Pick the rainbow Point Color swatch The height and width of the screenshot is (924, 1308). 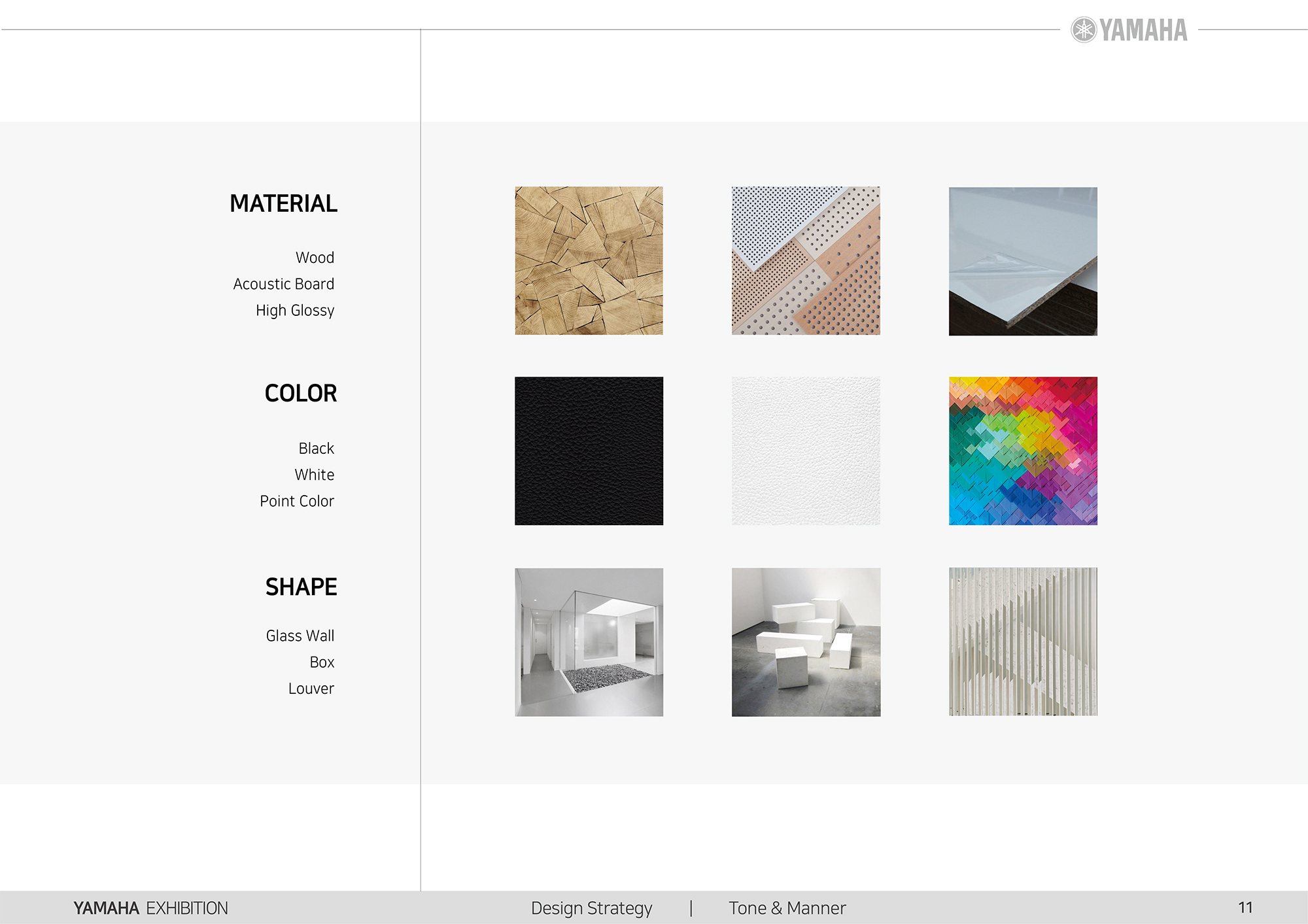click(1023, 451)
